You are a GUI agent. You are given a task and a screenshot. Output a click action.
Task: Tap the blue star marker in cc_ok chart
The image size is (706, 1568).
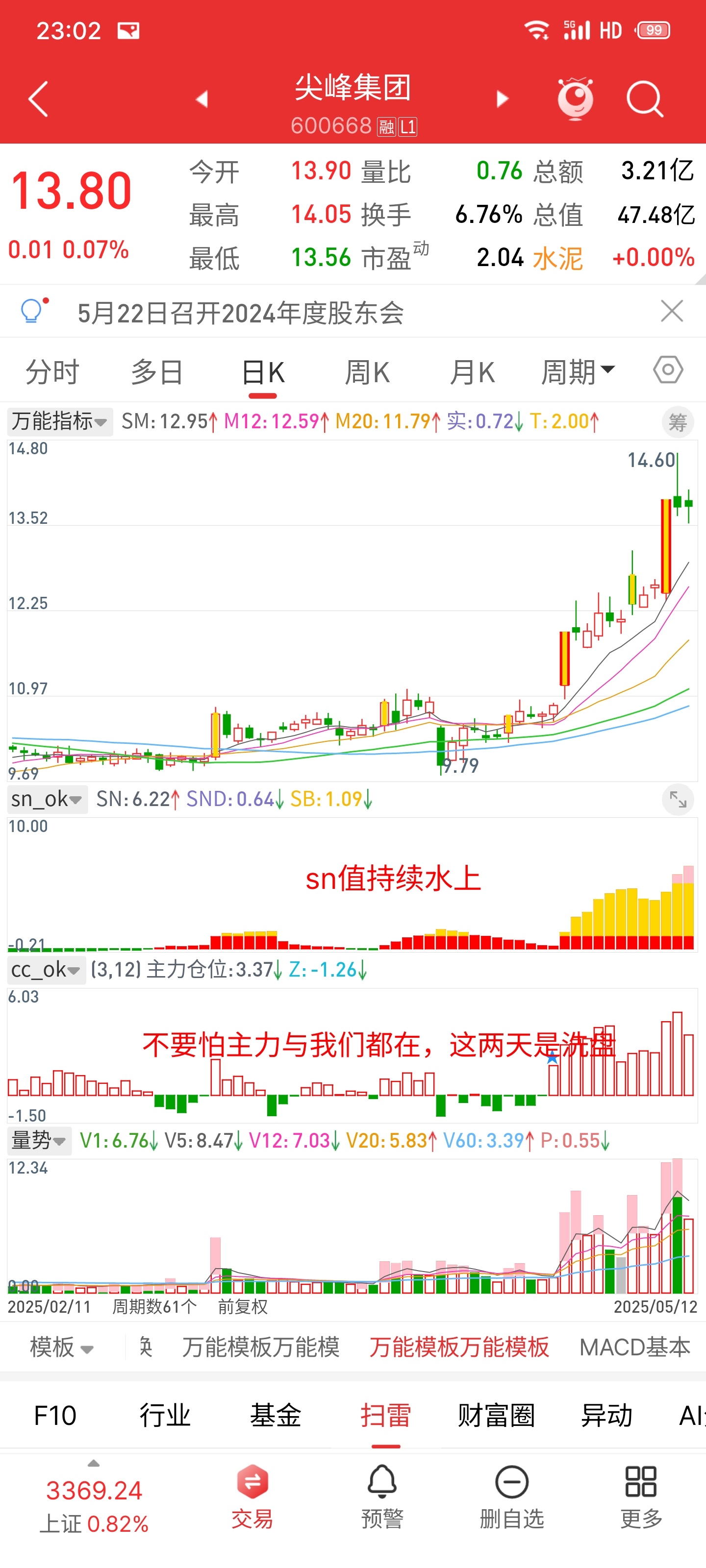tap(552, 1058)
